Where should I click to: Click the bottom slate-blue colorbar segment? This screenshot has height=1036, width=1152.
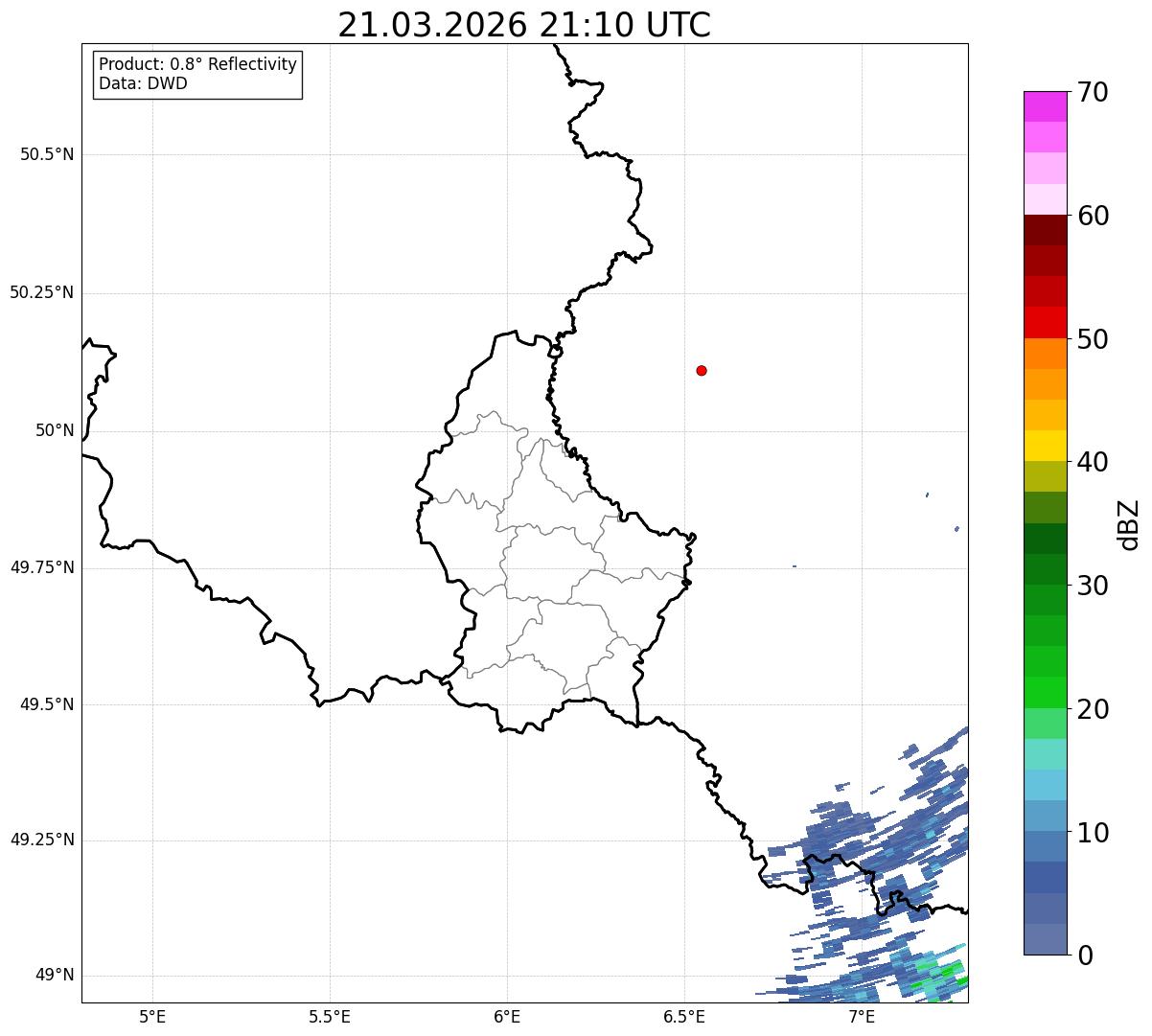(1045, 939)
